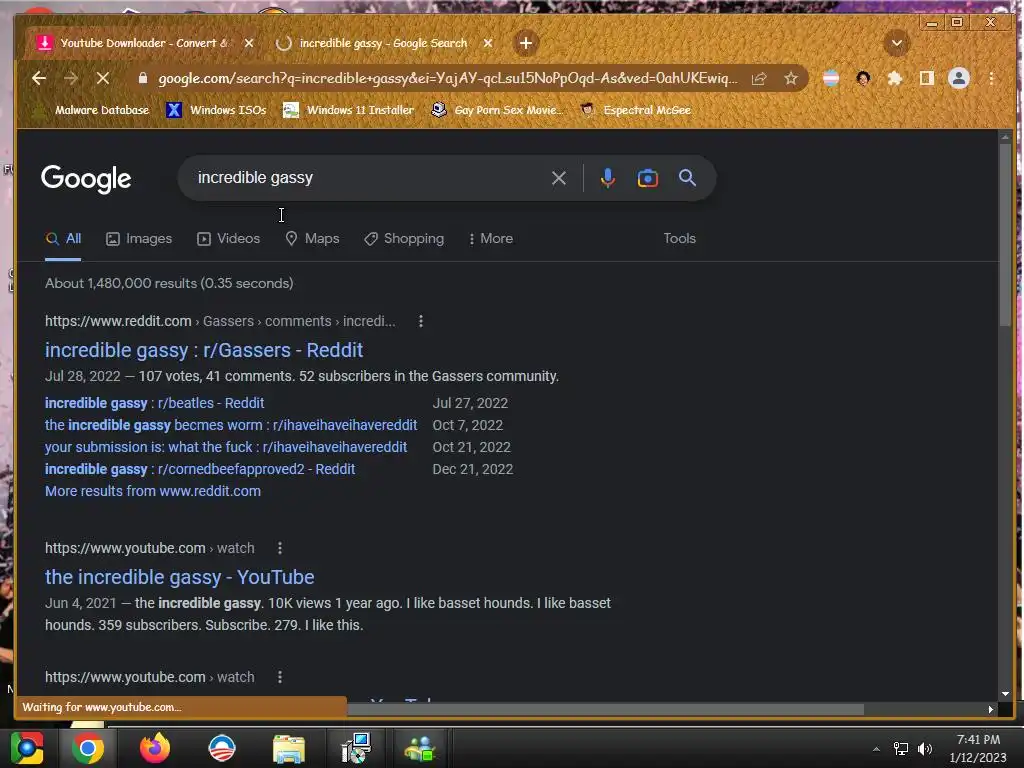1024x768 pixels.
Task: Switch to Videos results
Action: tap(229, 238)
